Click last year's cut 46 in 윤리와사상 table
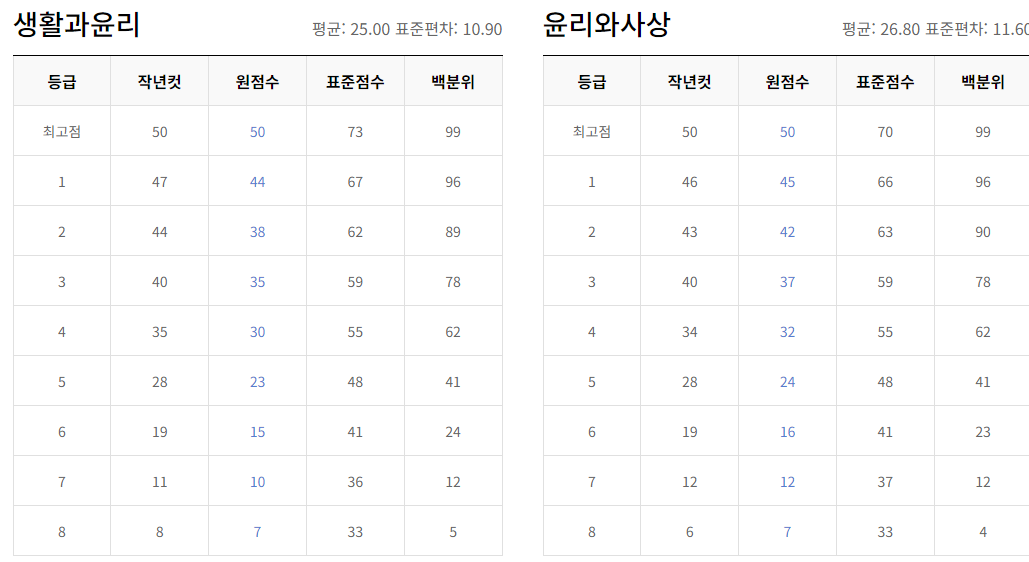The width and height of the screenshot is (1029, 562). pyautogui.click(x=689, y=182)
